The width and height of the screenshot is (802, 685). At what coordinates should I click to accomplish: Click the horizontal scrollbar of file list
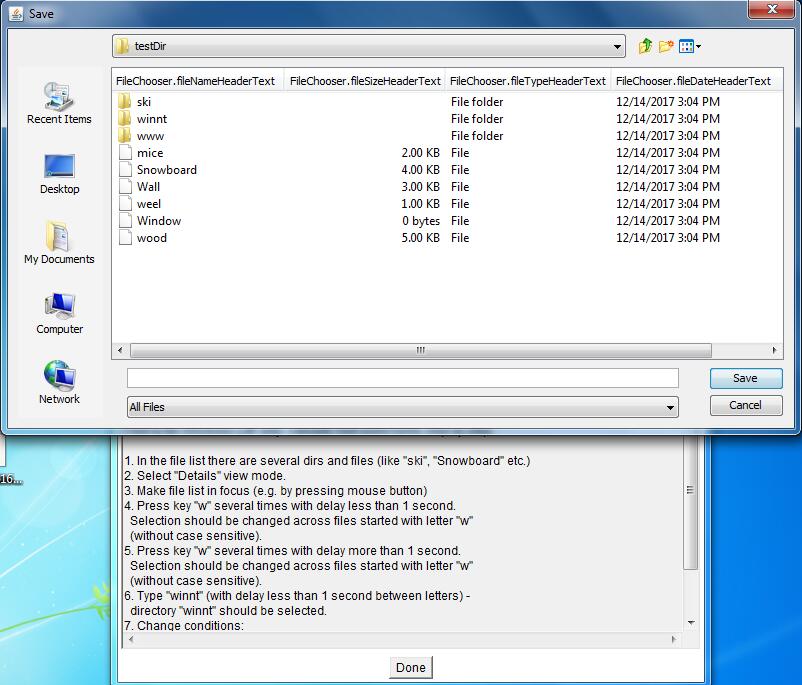[x=420, y=351]
